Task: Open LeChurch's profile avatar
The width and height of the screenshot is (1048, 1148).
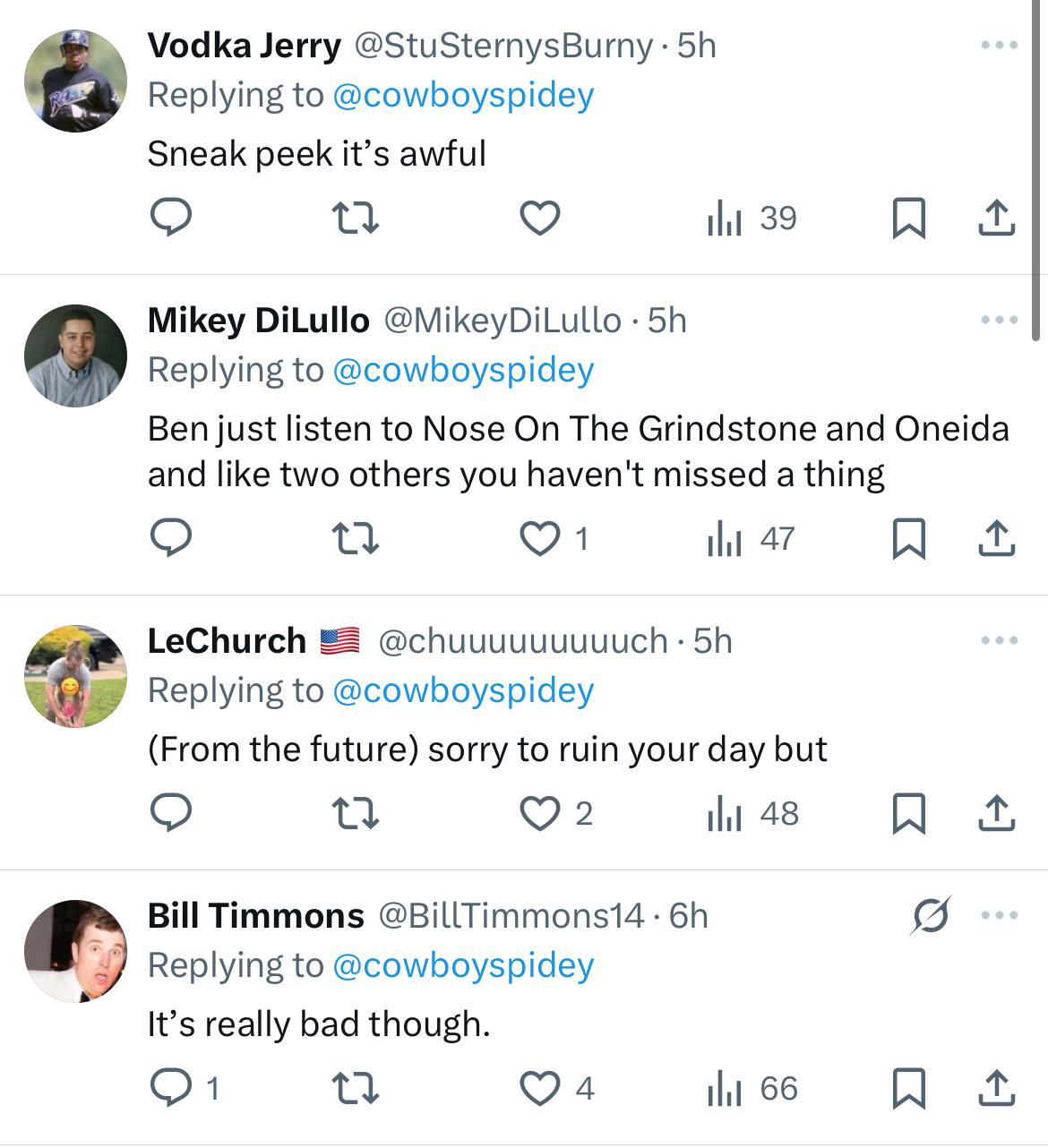Action: tap(75, 676)
